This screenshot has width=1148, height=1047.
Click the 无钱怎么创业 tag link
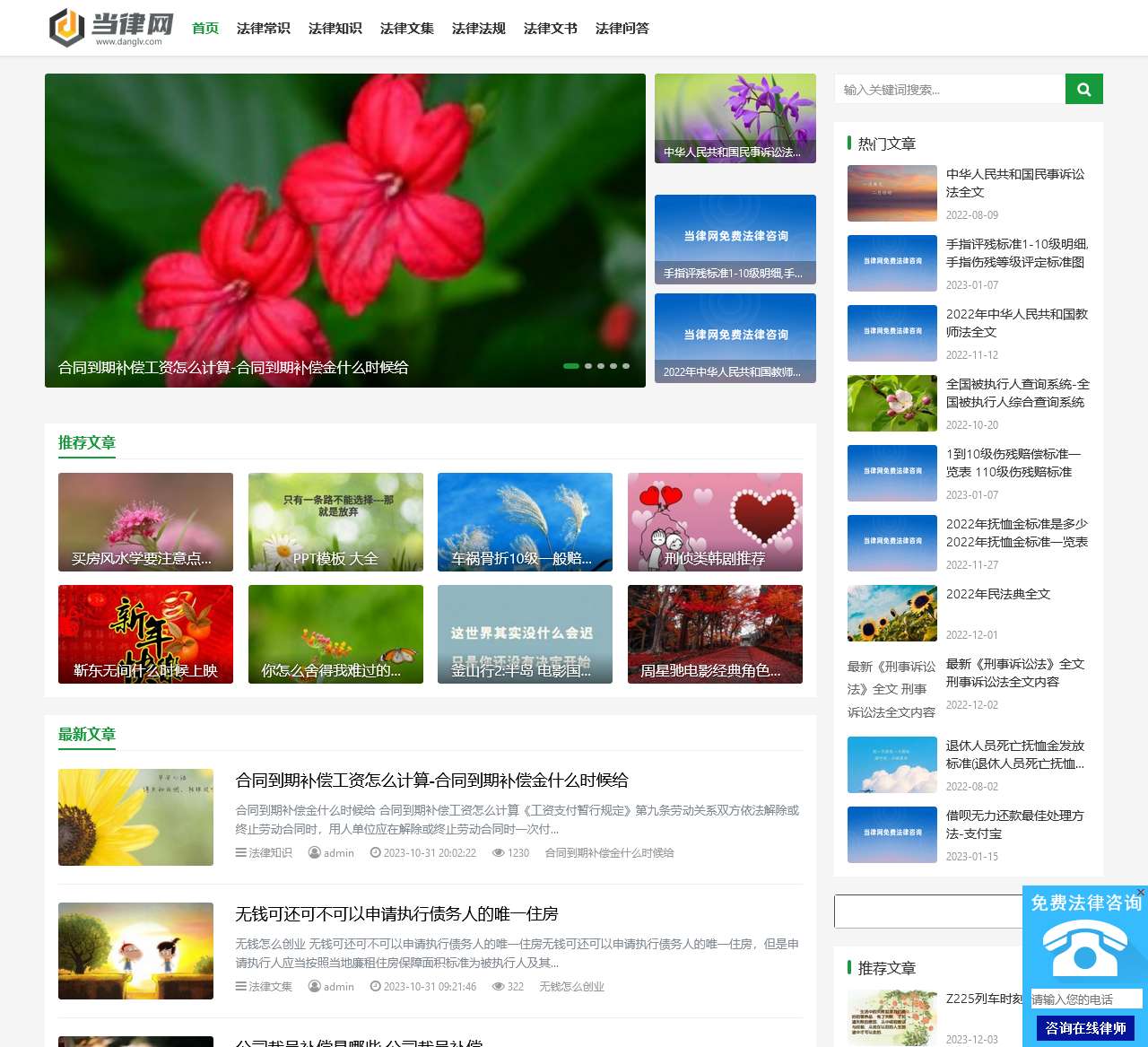pos(571,986)
